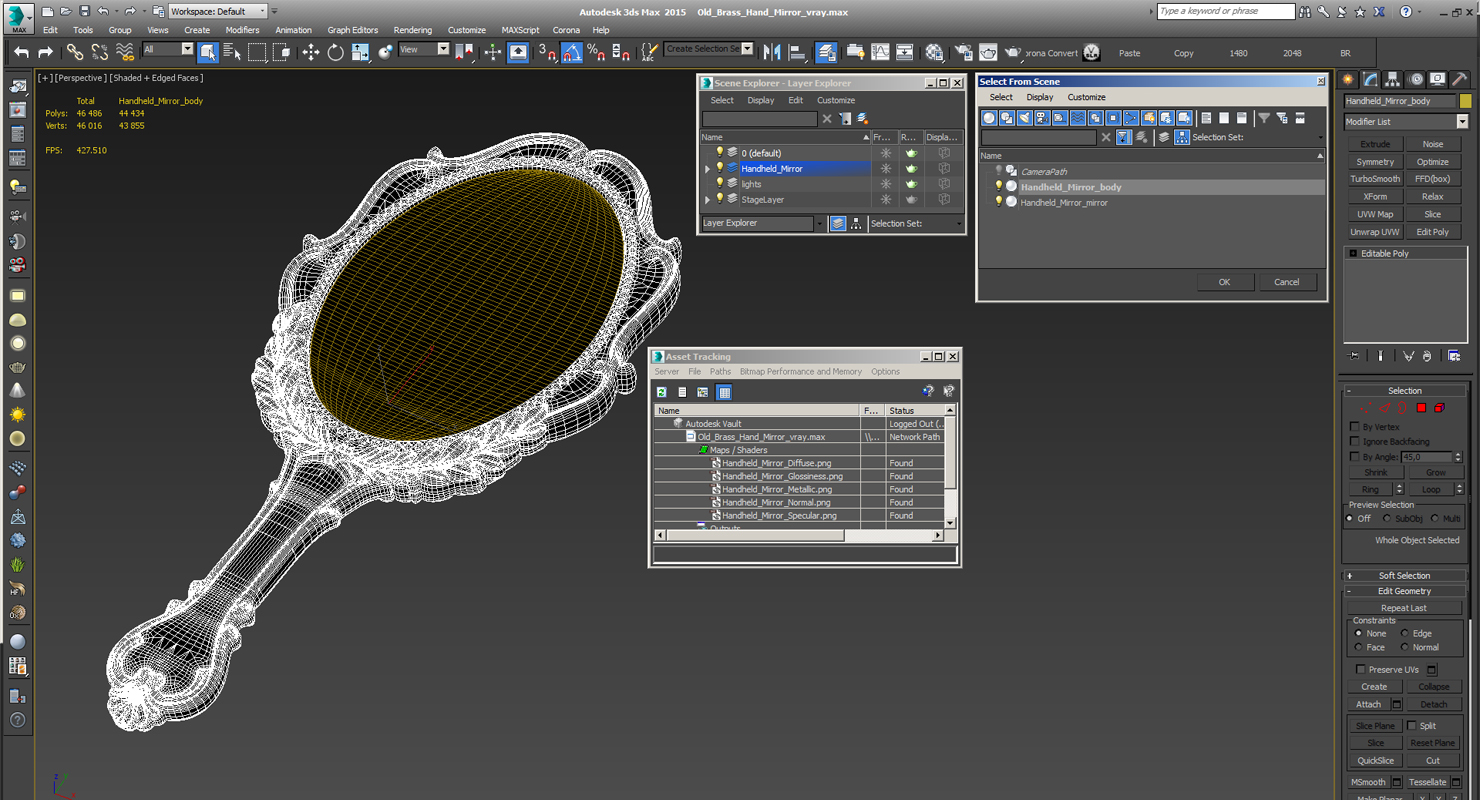Click the Attach button in Edit Geometry
Image resolution: width=1480 pixels, height=800 pixels.
[x=1368, y=704]
